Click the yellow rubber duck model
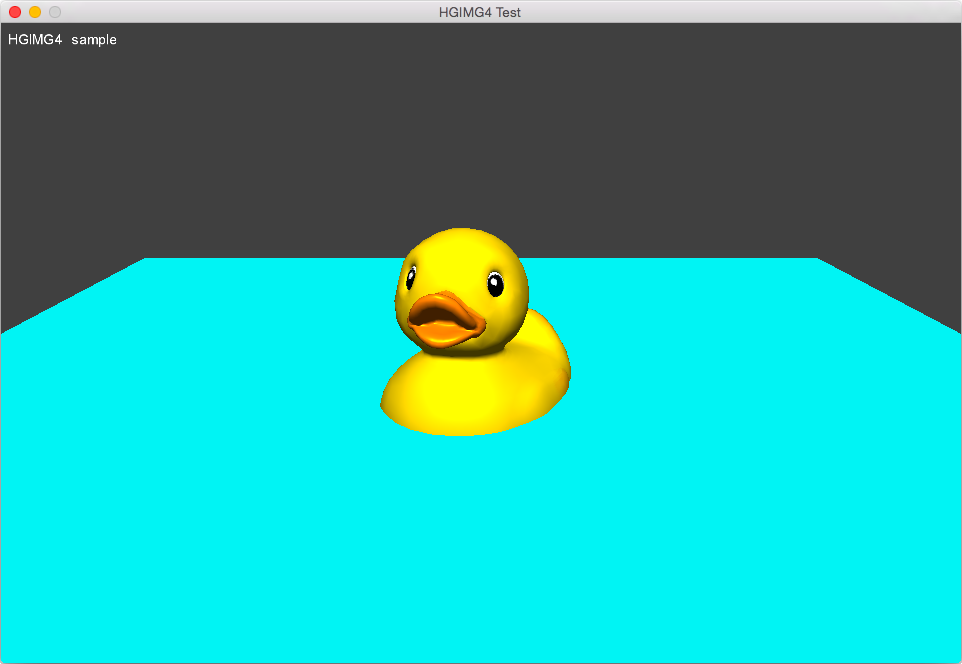The width and height of the screenshot is (962, 664). pyautogui.click(x=475, y=332)
